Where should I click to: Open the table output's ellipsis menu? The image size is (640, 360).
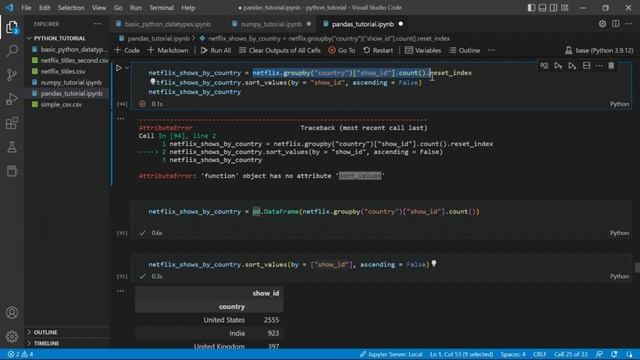click(x=120, y=291)
